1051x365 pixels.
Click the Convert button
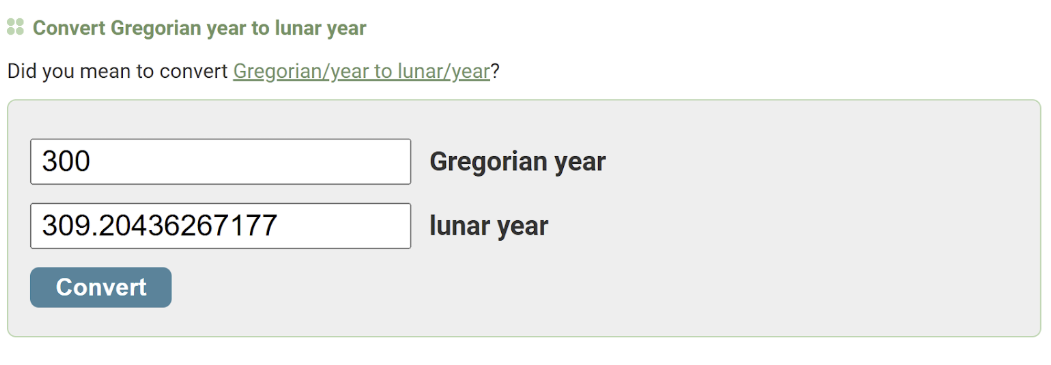(x=101, y=287)
